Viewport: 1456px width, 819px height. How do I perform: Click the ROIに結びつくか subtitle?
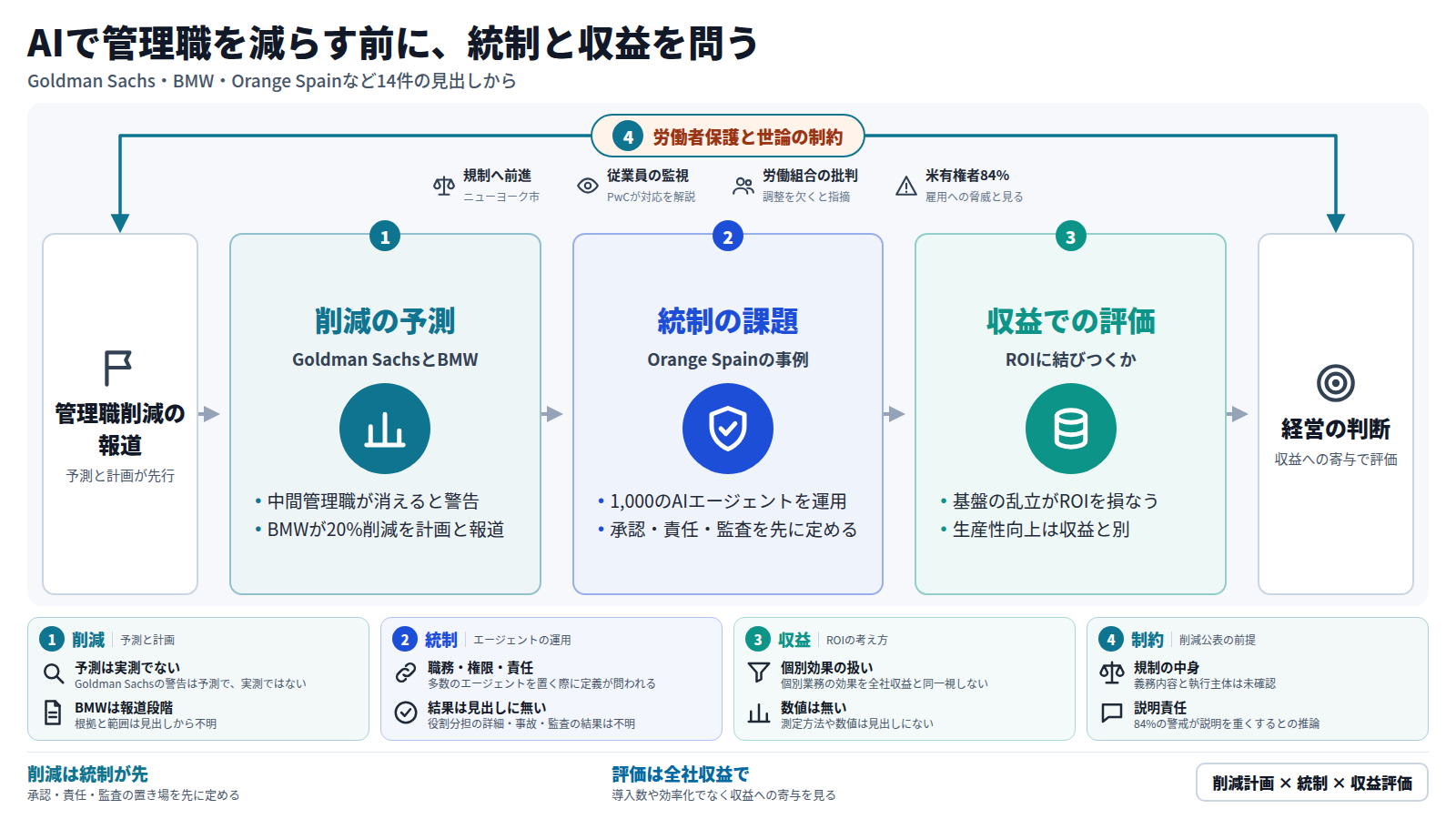point(1071,359)
